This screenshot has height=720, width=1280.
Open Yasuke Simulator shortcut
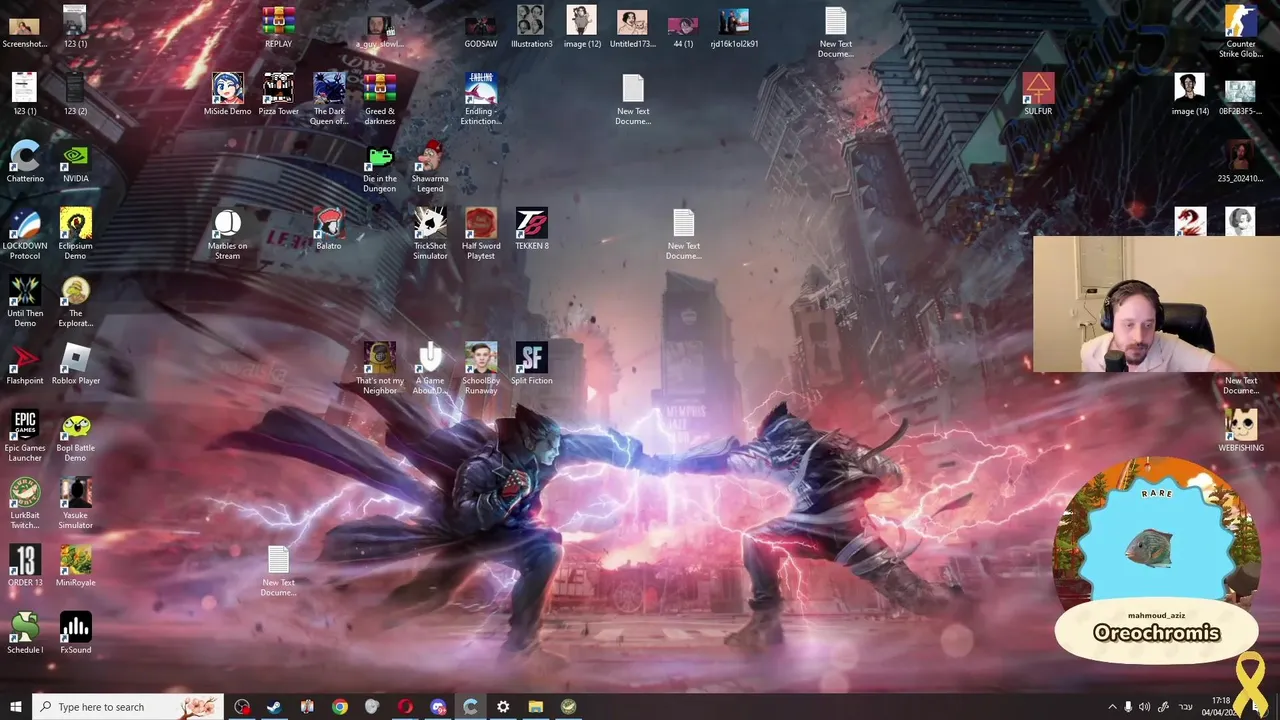coord(76,503)
